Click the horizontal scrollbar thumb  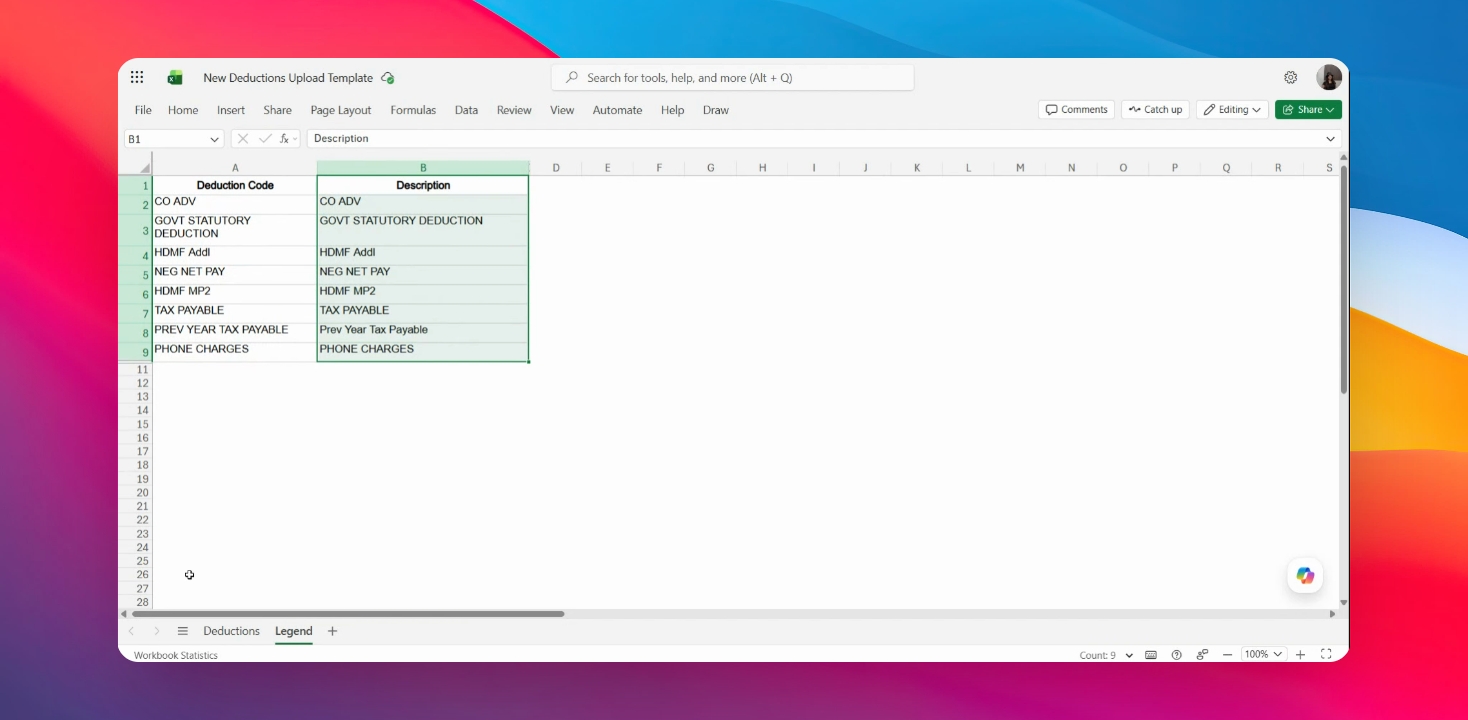(348, 614)
